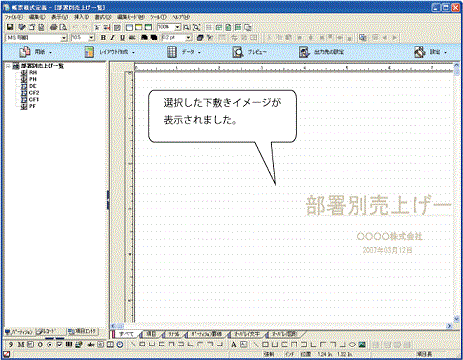Click the save floppy disk icon
Screen dimensions: 463x360
[10, 27]
